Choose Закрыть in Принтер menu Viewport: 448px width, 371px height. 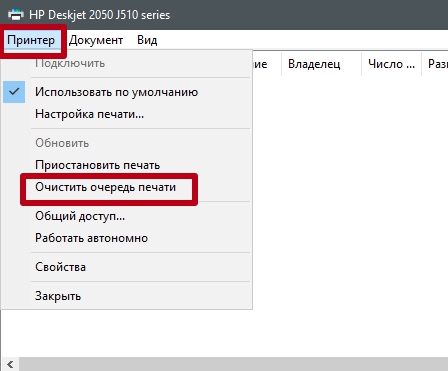pos(127,296)
